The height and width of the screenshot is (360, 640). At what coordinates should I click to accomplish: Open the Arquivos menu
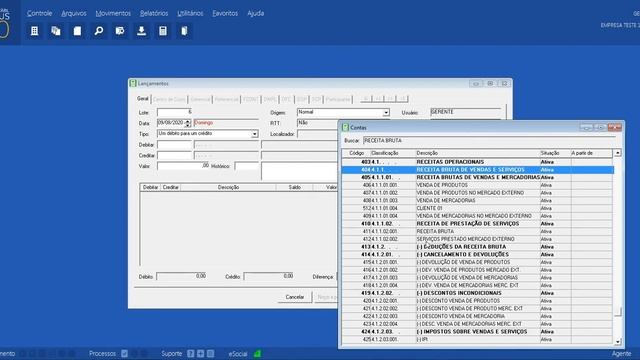(74, 13)
